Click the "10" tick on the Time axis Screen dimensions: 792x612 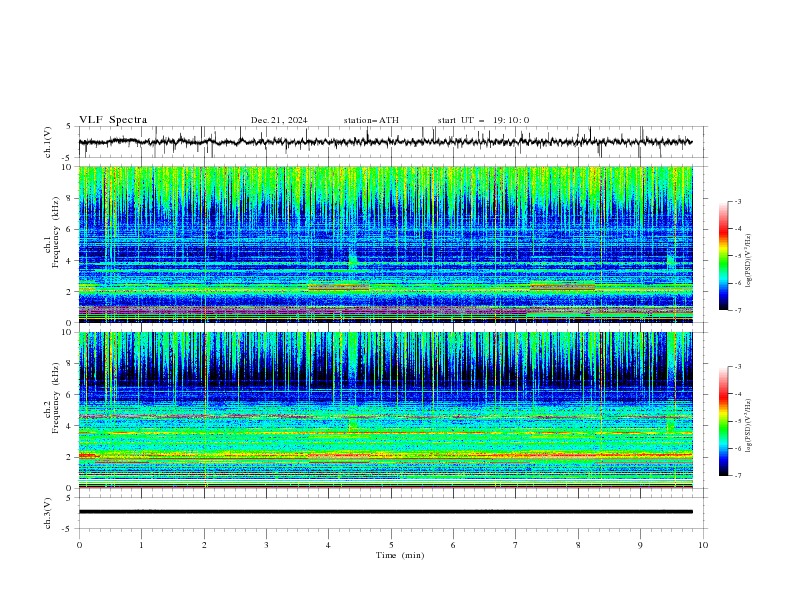(703, 545)
